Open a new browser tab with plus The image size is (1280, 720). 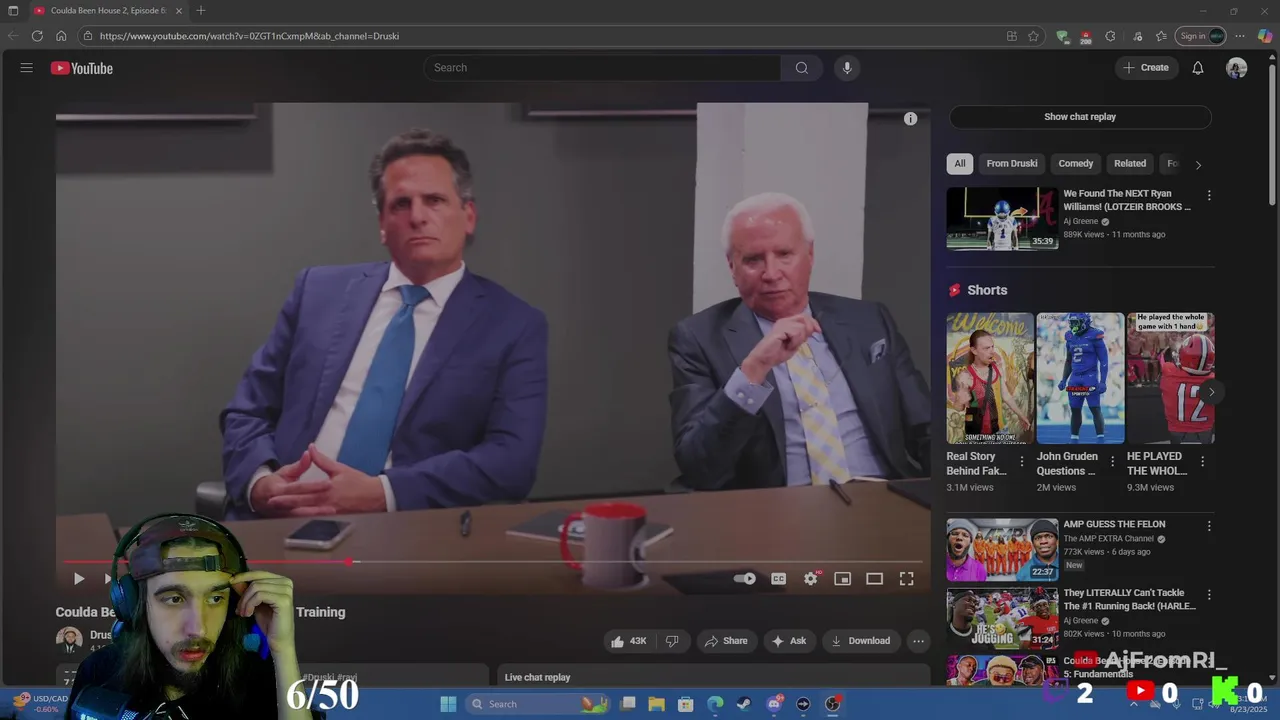201,10
